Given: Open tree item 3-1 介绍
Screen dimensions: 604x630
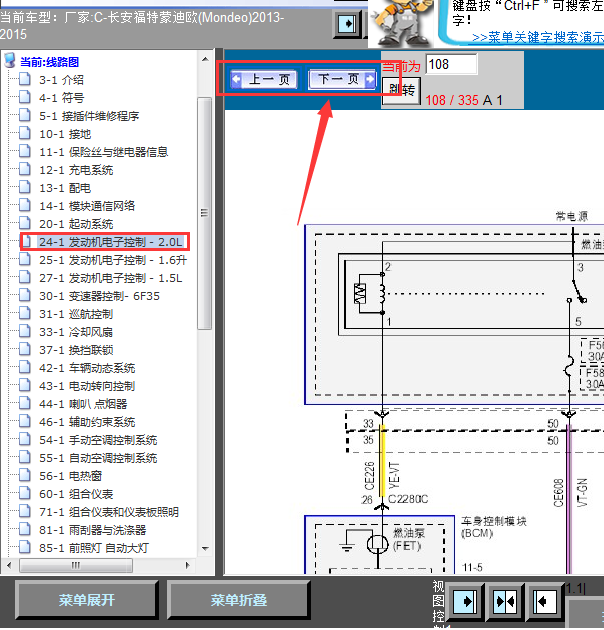Looking at the screenshot, I should [61, 80].
